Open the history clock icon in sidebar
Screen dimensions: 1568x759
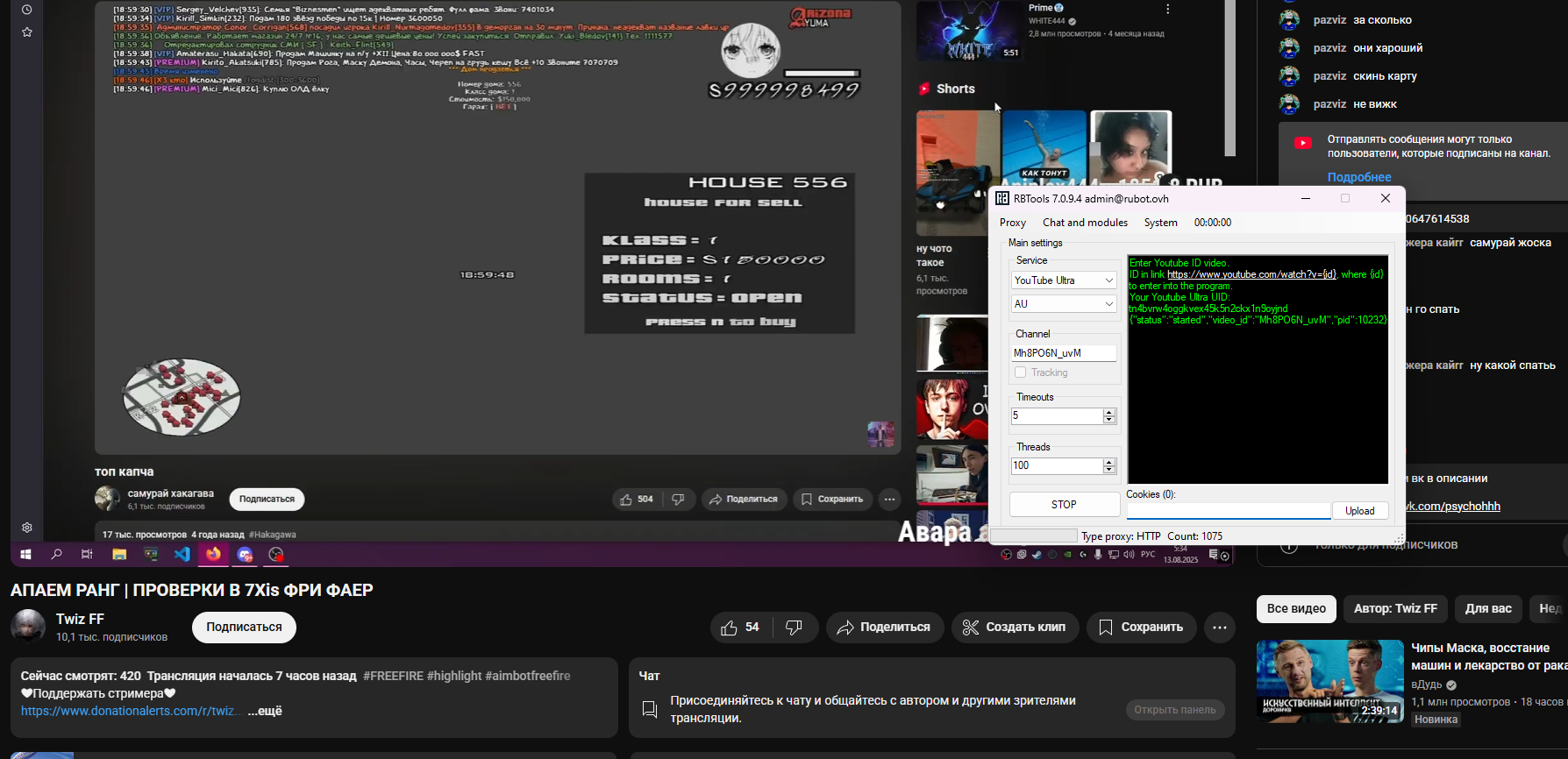(x=27, y=10)
